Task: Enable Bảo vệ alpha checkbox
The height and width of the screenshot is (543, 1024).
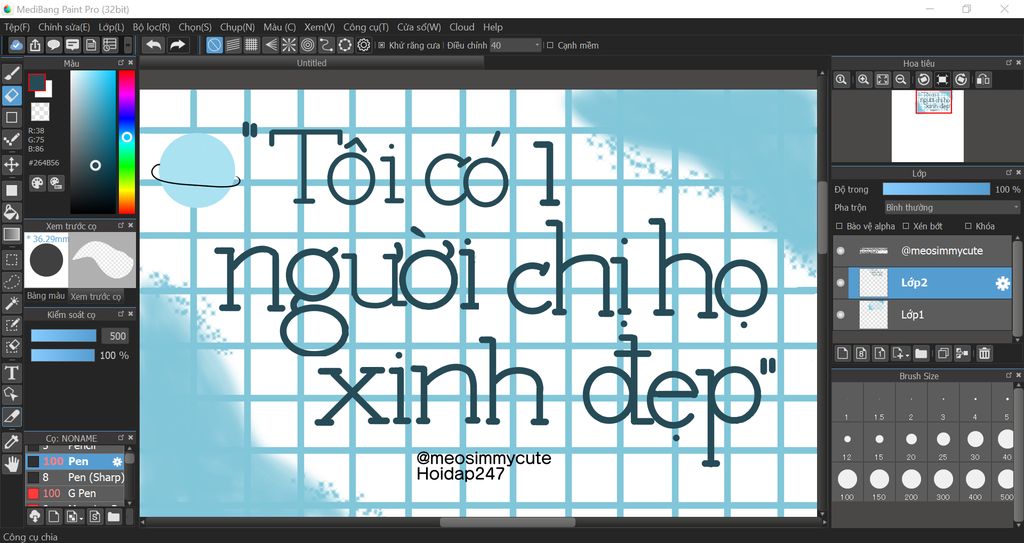Action: coord(839,226)
